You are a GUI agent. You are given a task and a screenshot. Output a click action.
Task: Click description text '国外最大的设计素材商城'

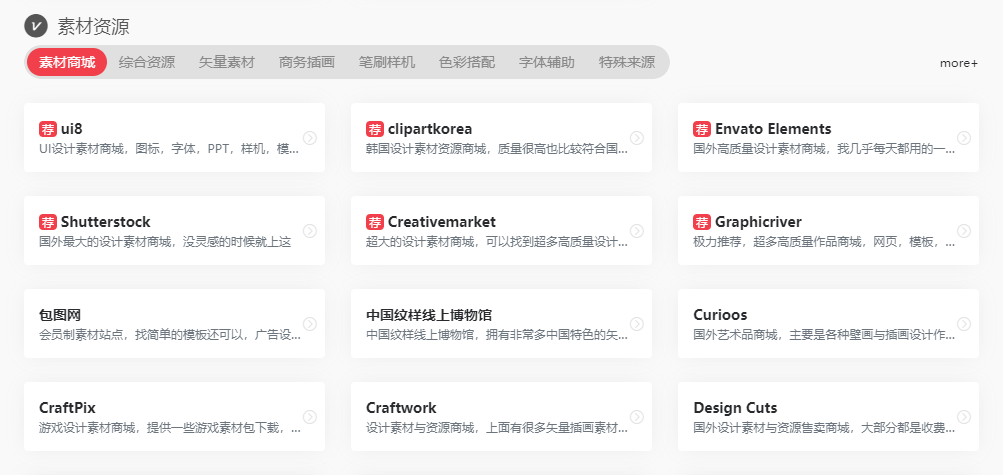106,243
